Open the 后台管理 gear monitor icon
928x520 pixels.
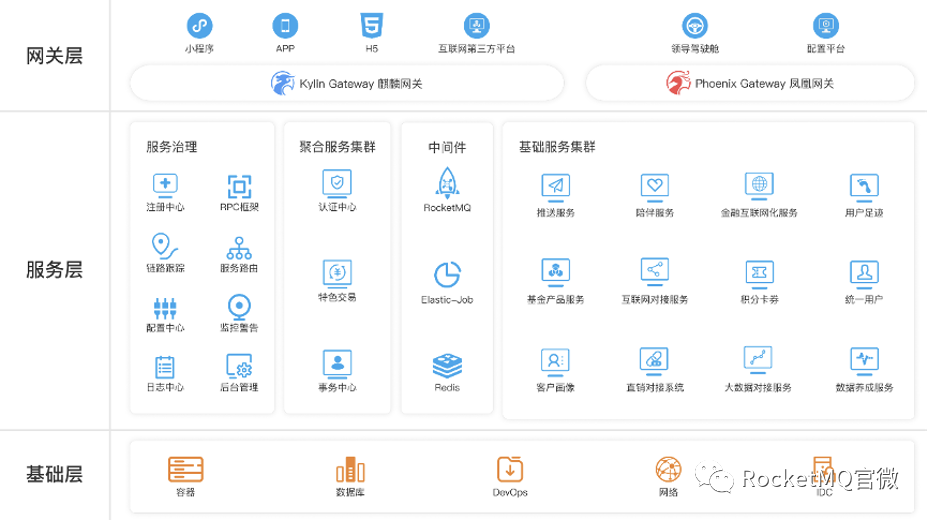point(239,366)
